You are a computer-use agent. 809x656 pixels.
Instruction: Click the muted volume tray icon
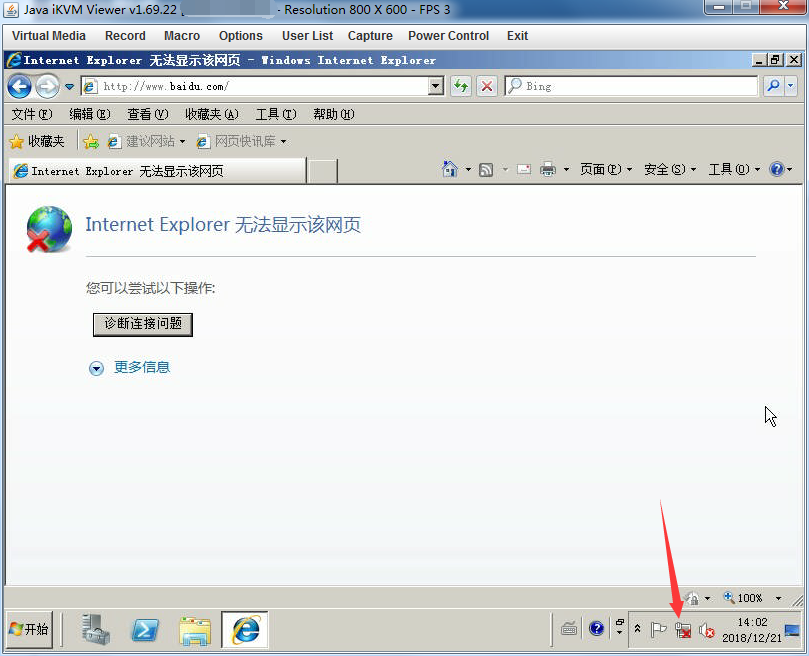click(707, 630)
